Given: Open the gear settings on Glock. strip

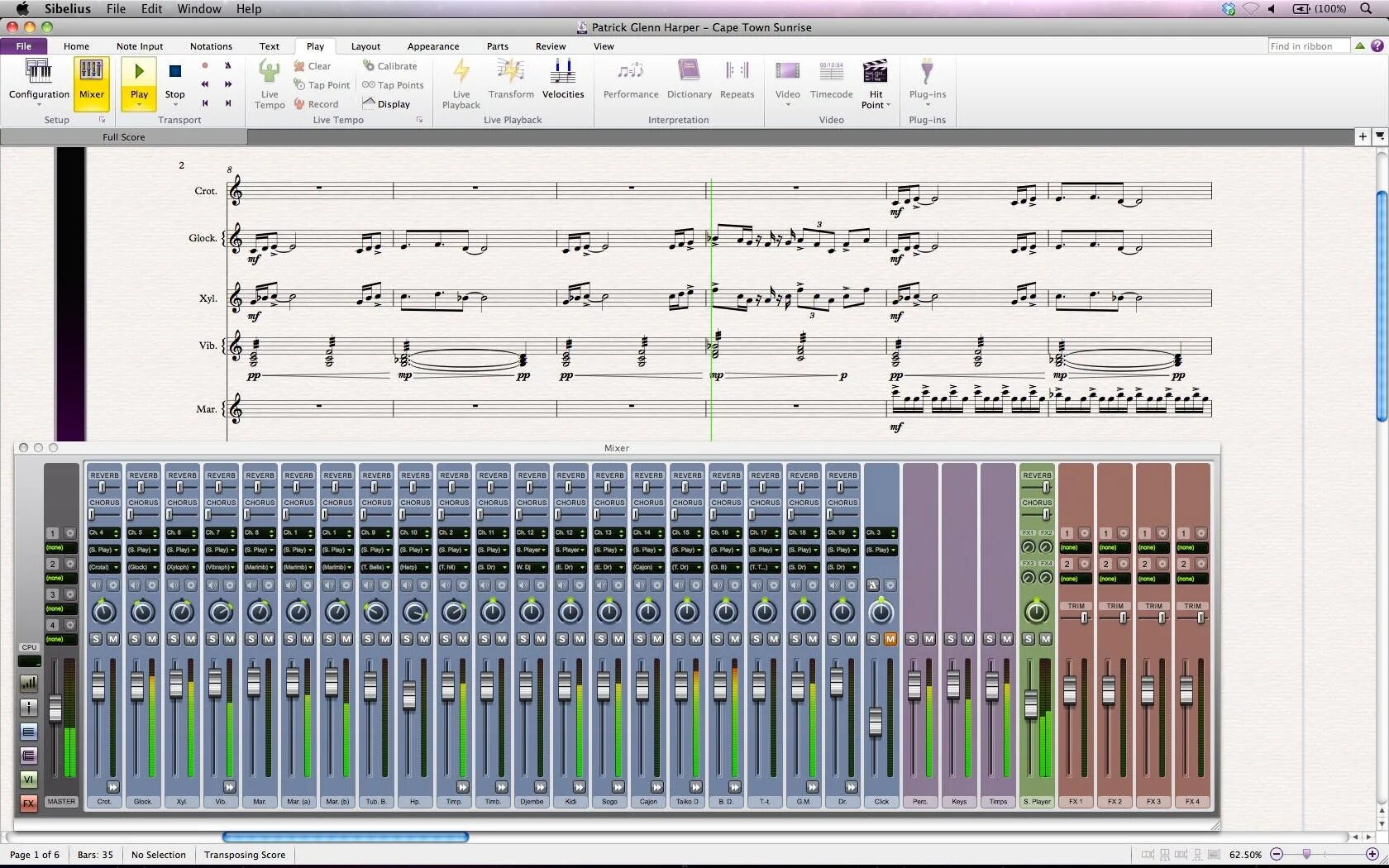Looking at the screenshot, I should (x=152, y=584).
